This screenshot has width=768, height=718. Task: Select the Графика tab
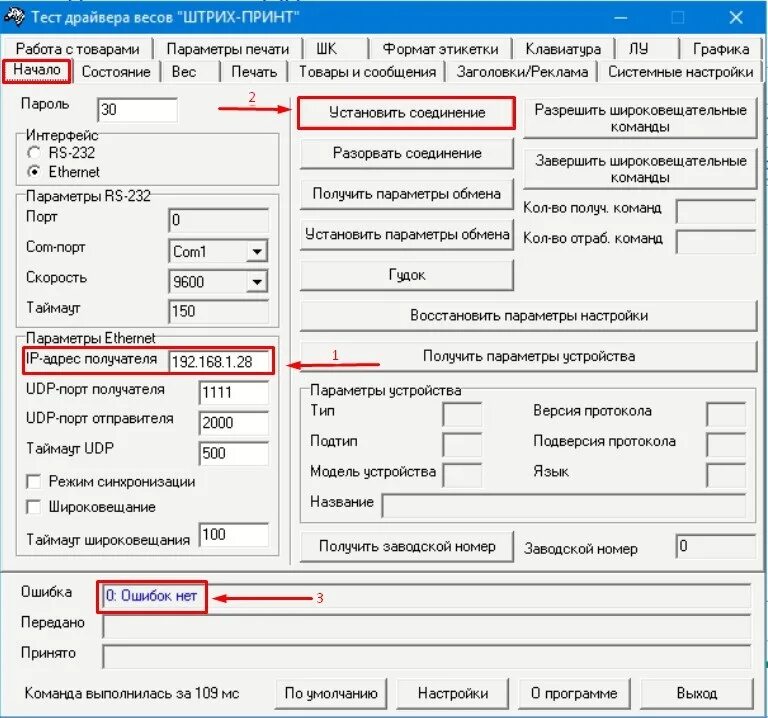click(x=720, y=49)
